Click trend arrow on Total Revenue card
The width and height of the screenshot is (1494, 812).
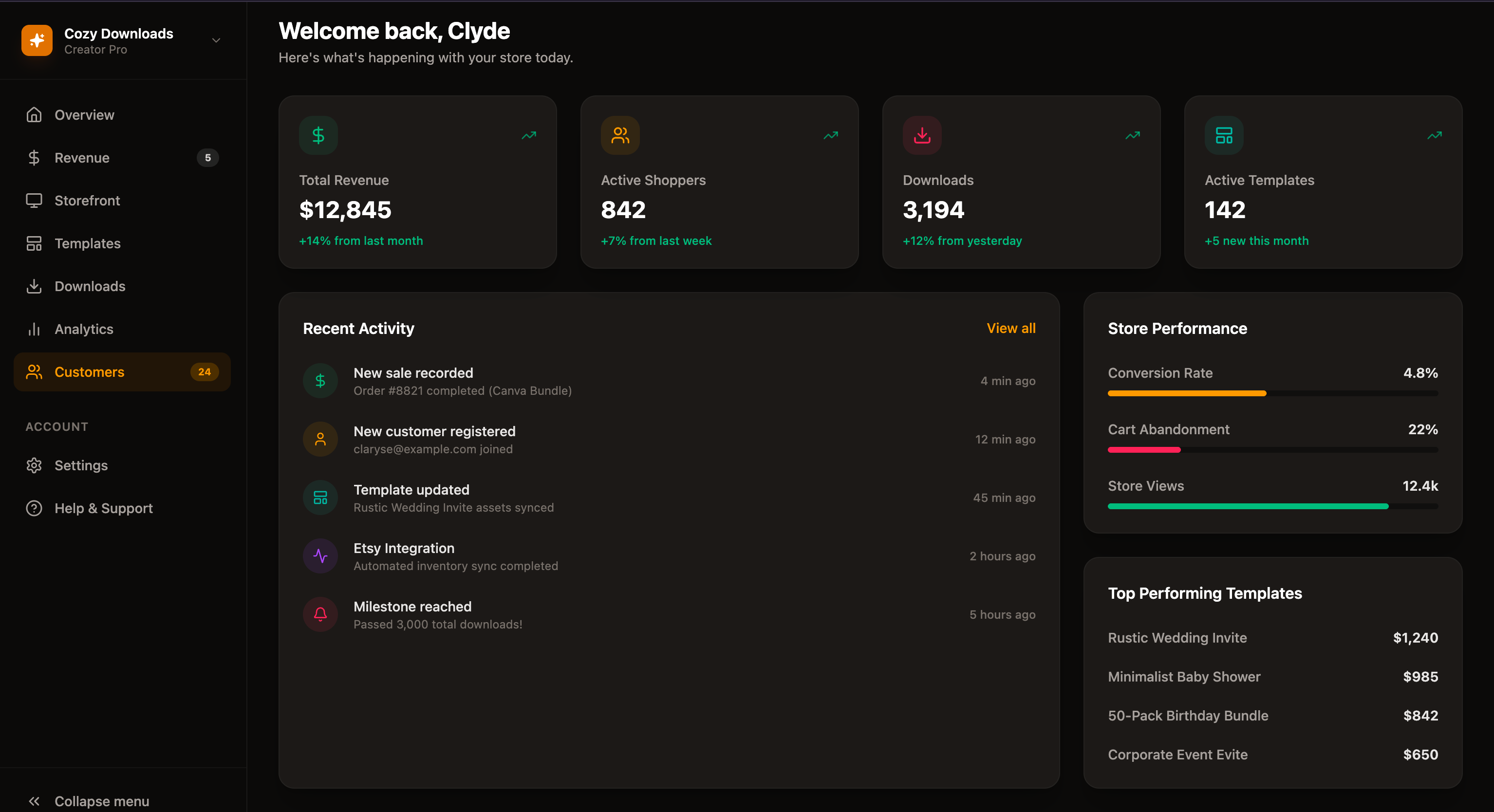[529, 136]
